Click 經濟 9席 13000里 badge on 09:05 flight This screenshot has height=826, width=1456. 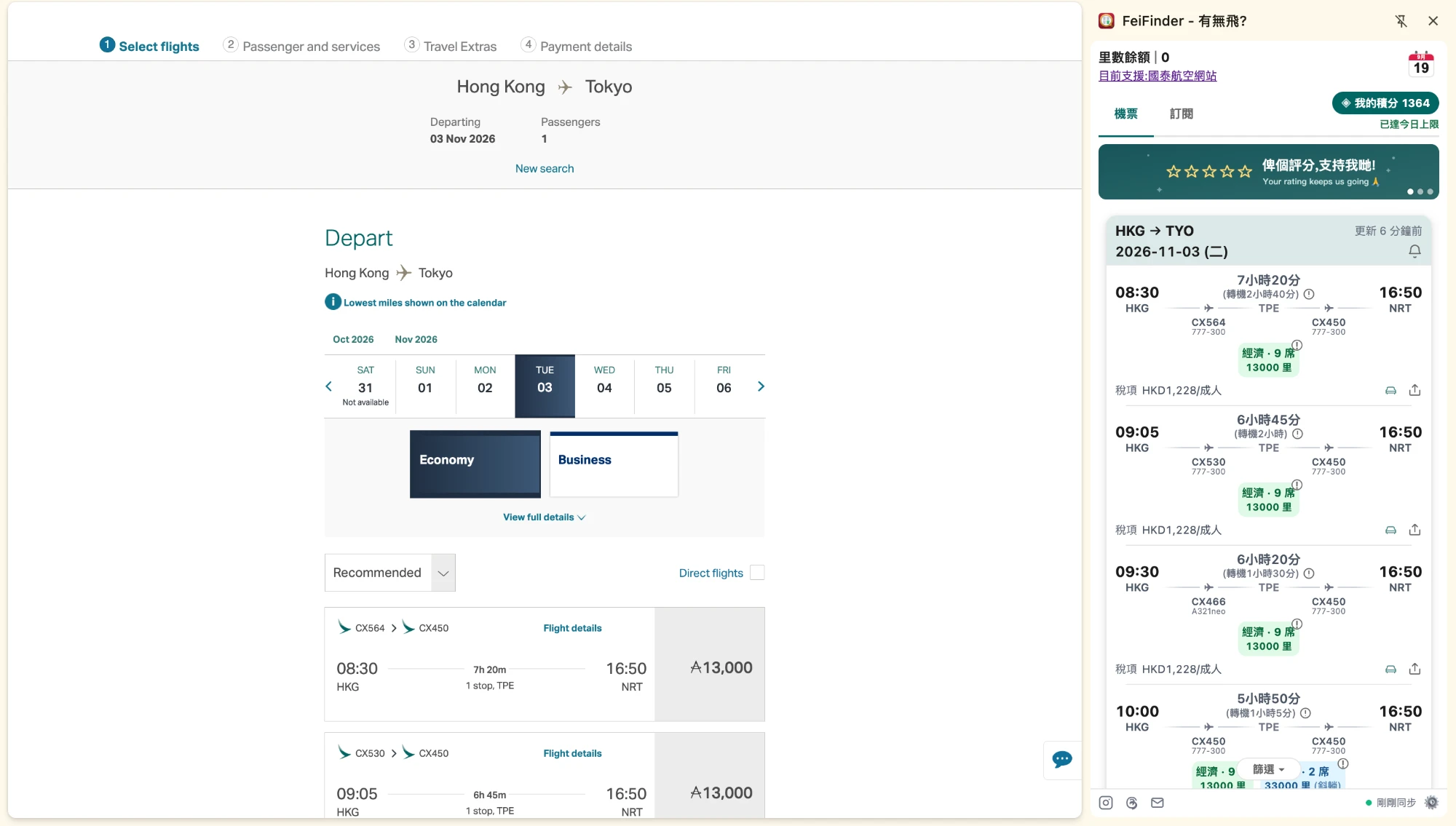tap(1268, 499)
